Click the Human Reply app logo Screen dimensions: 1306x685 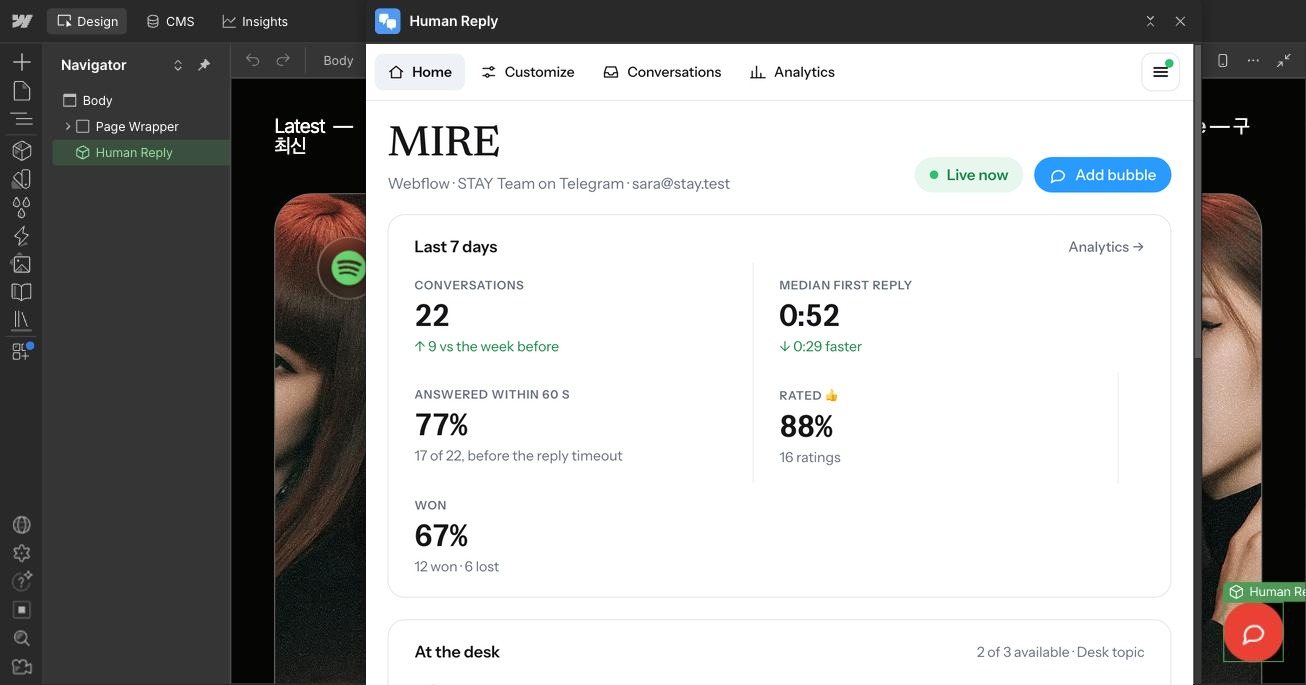pyautogui.click(x=387, y=21)
